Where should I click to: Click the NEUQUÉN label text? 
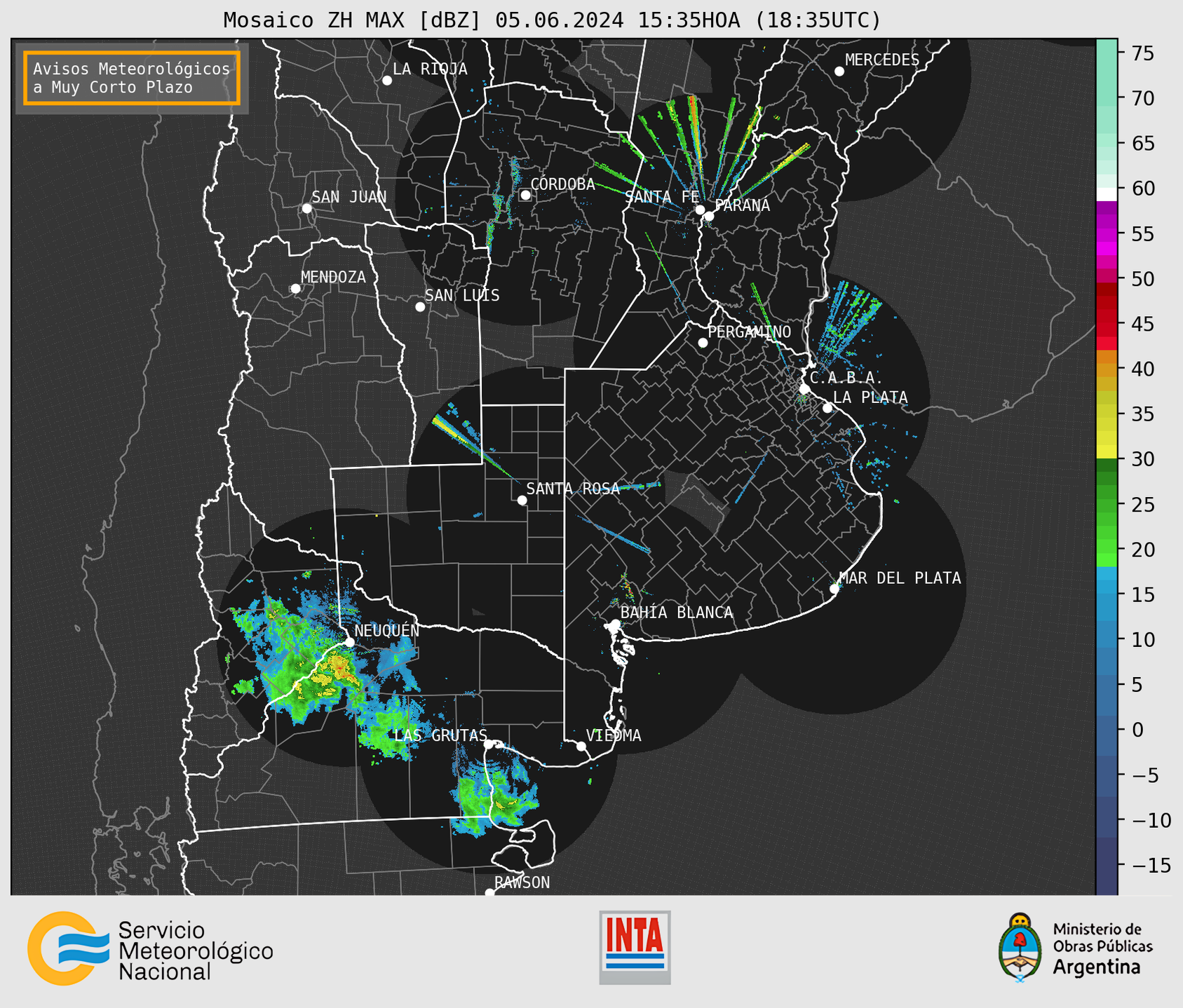386,631
